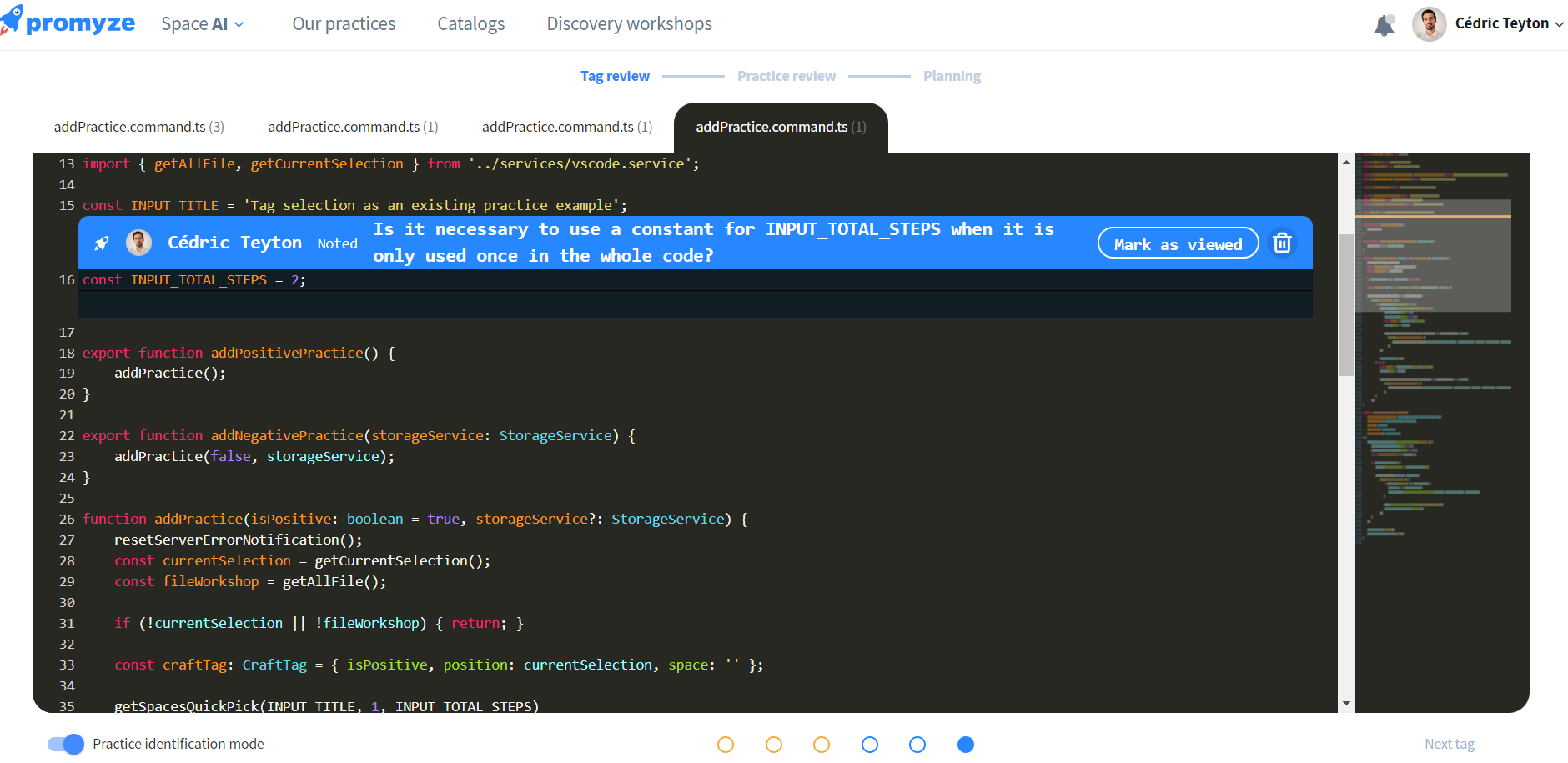
Task: Click 'addNegativePractice' on line 22
Action: point(288,435)
